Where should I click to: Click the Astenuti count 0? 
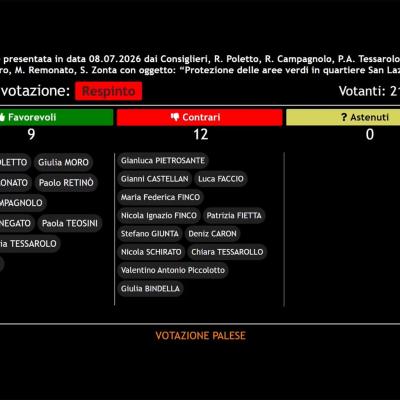click(370, 134)
